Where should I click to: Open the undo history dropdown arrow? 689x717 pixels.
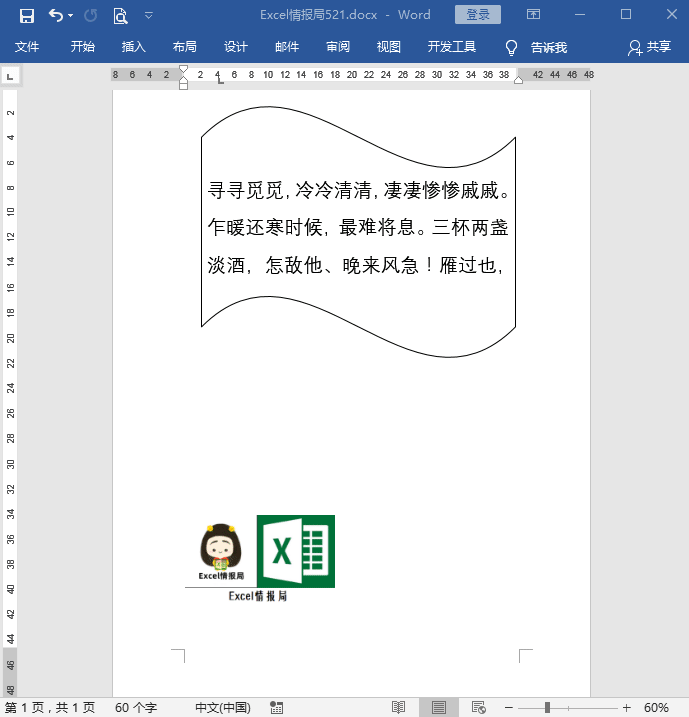click(70, 16)
